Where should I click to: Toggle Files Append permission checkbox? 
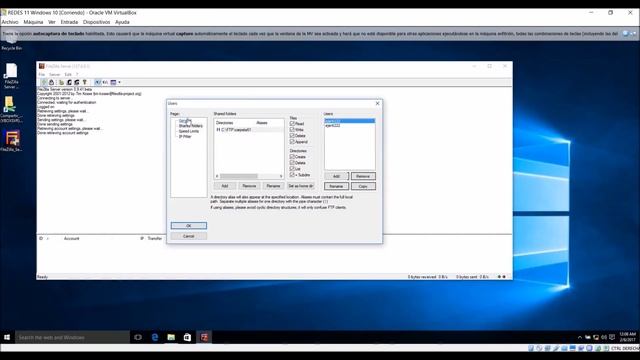point(292,142)
